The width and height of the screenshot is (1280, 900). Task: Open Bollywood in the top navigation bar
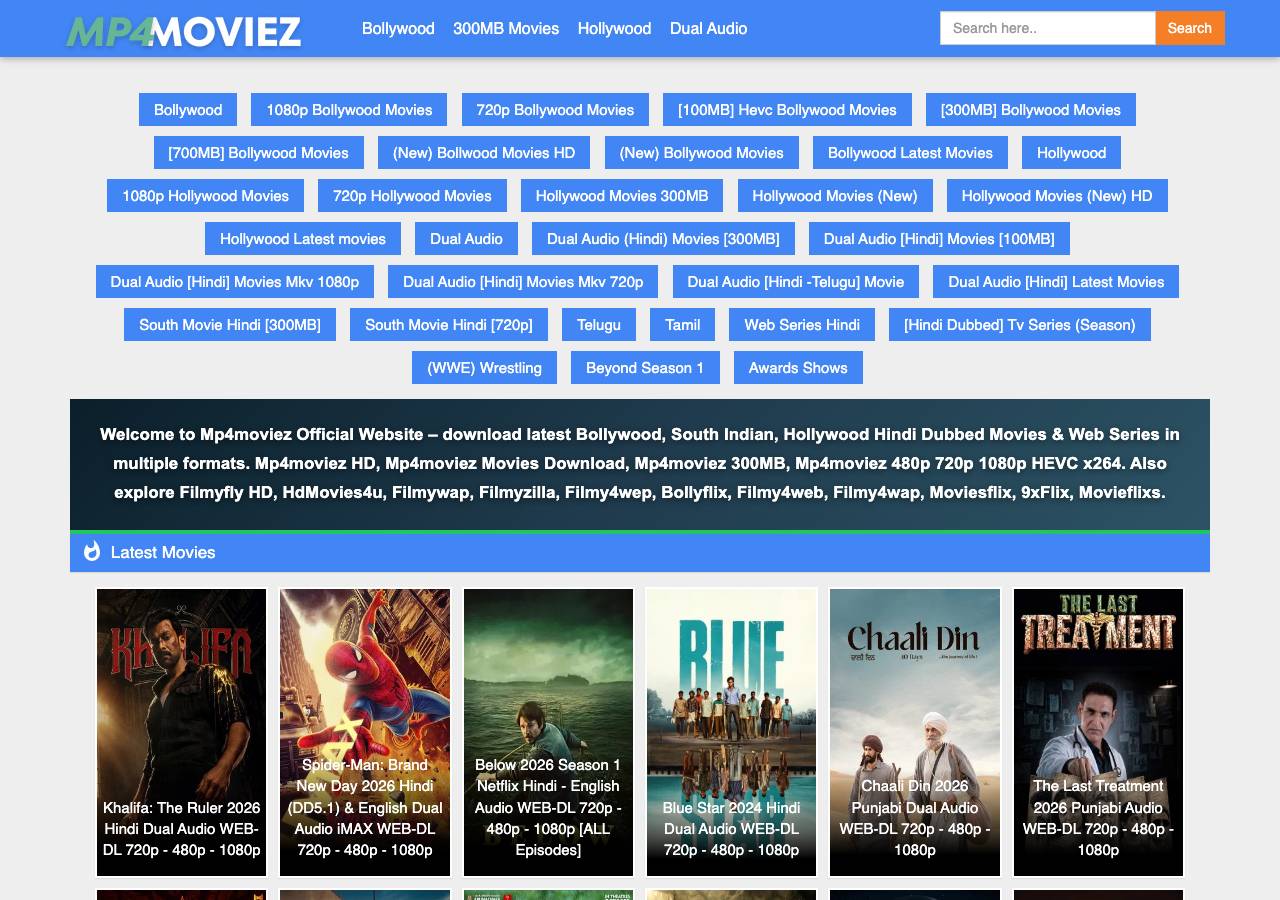pos(398,28)
